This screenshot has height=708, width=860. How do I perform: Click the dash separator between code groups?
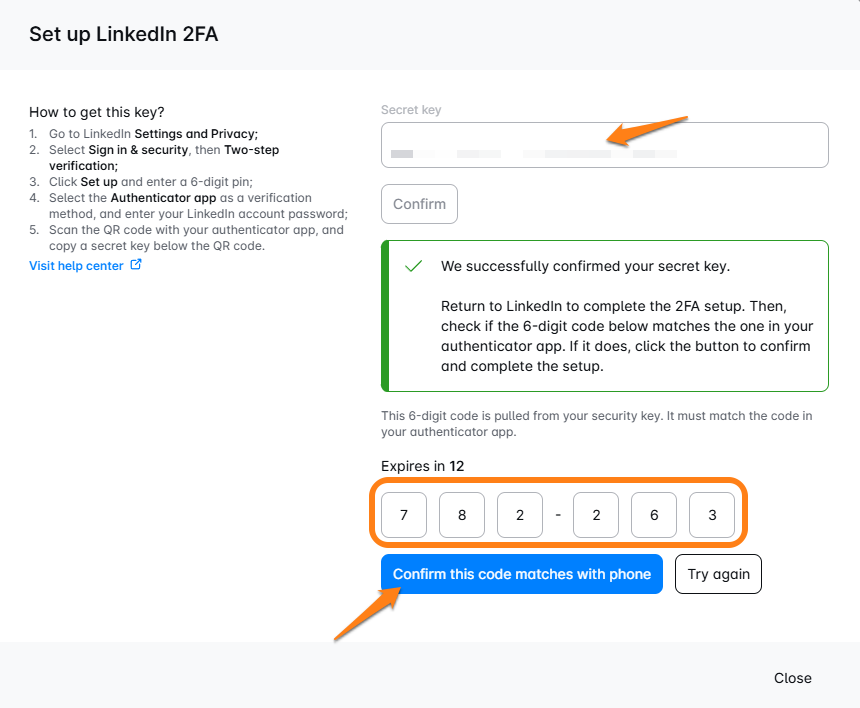[x=558, y=516]
